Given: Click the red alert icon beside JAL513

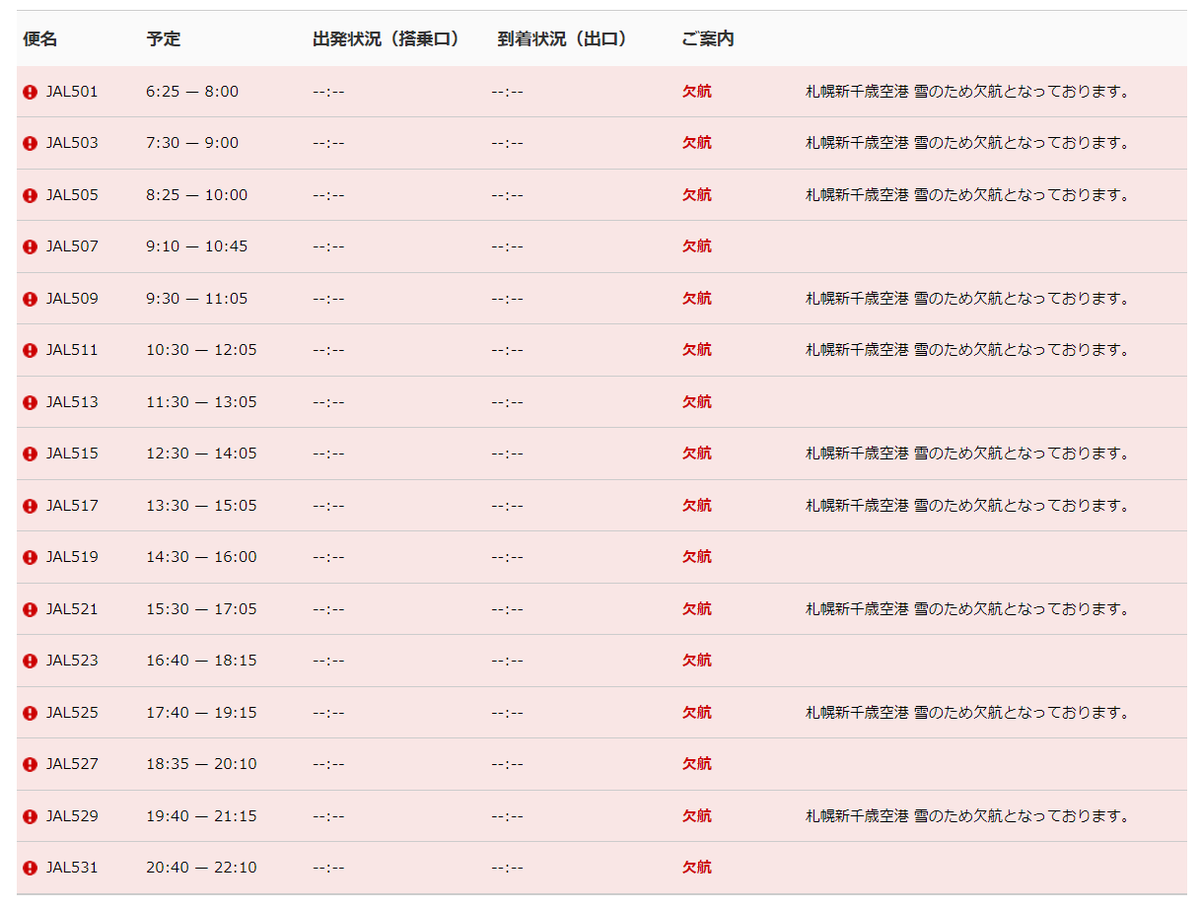Looking at the screenshot, I should [x=30, y=402].
